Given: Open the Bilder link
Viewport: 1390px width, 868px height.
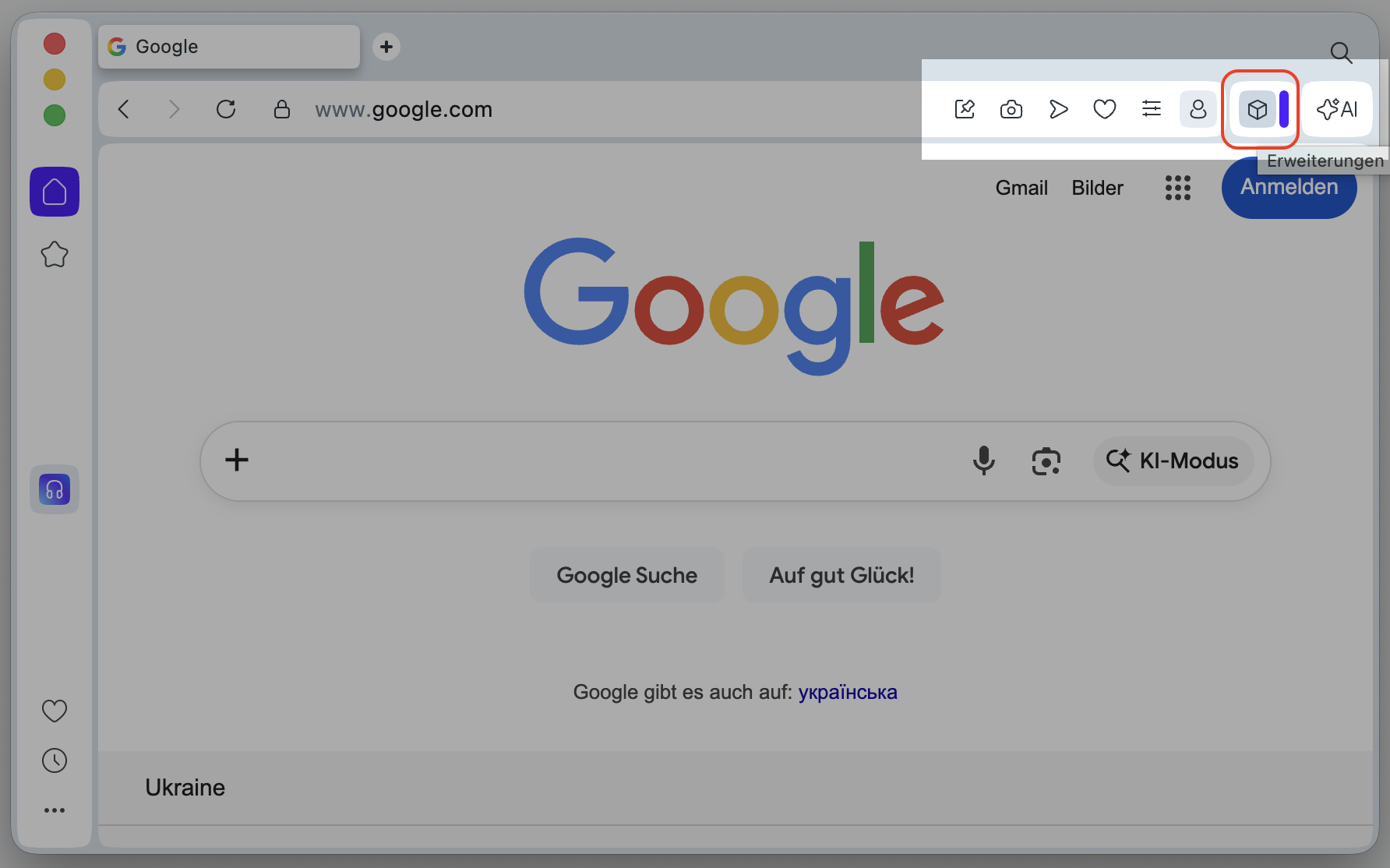Looking at the screenshot, I should [x=1097, y=188].
